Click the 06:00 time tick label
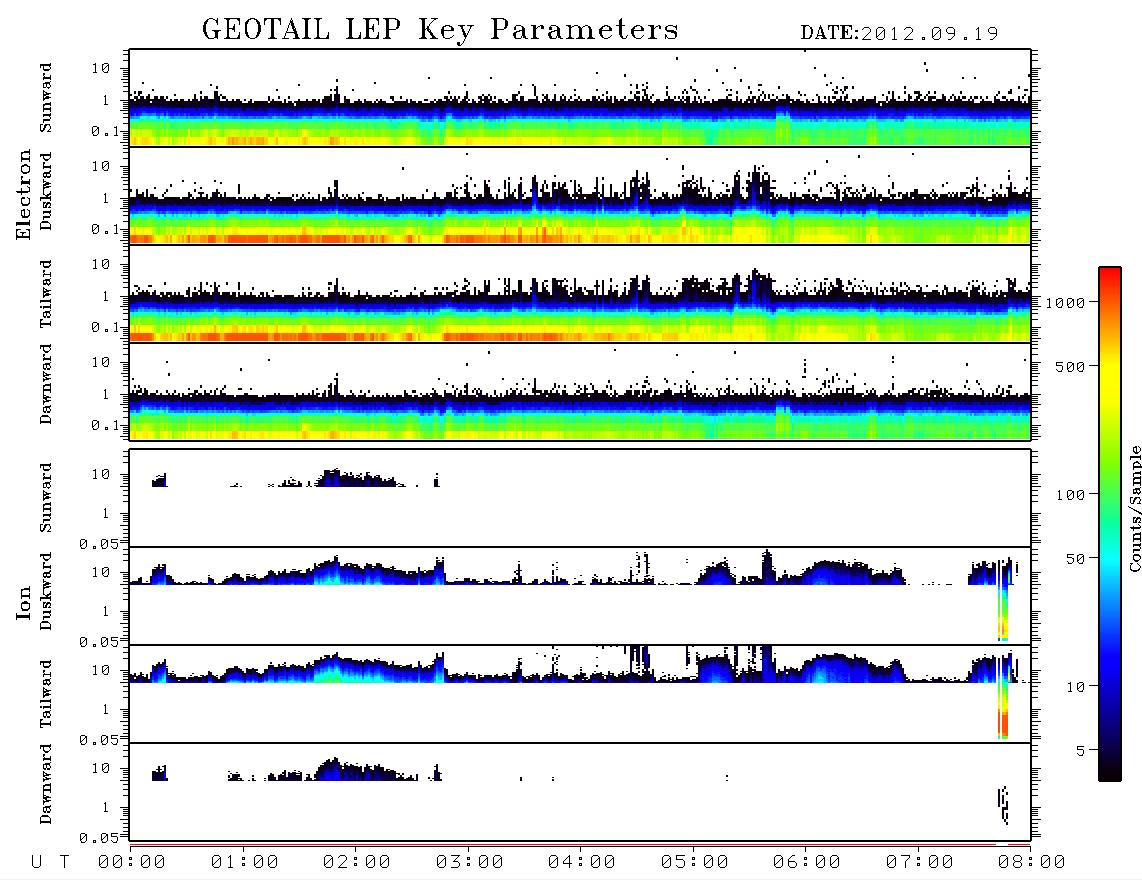1142x880 pixels. tap(806, 863)
